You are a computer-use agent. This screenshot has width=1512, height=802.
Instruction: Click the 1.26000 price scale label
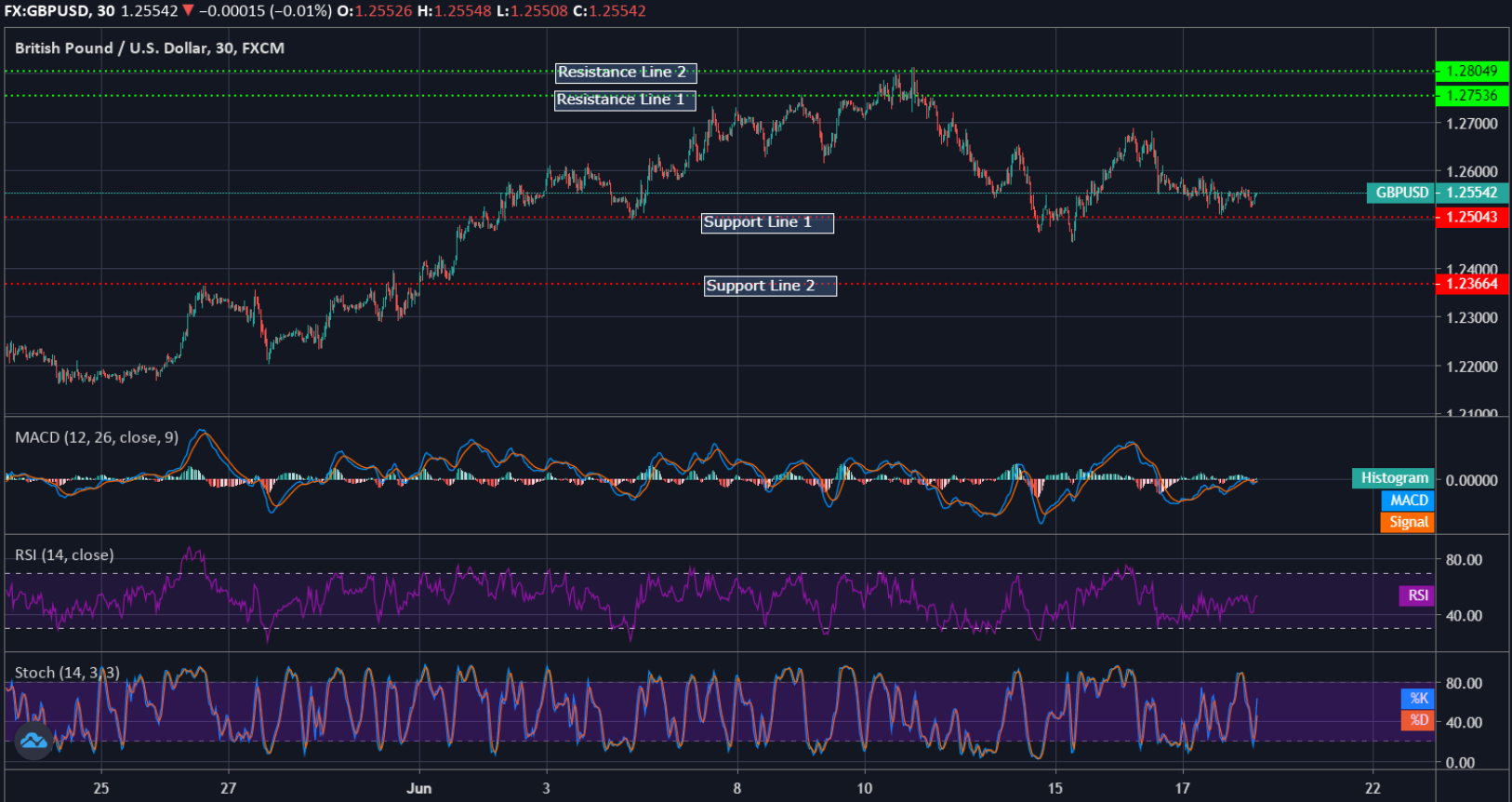[1472, 171]
